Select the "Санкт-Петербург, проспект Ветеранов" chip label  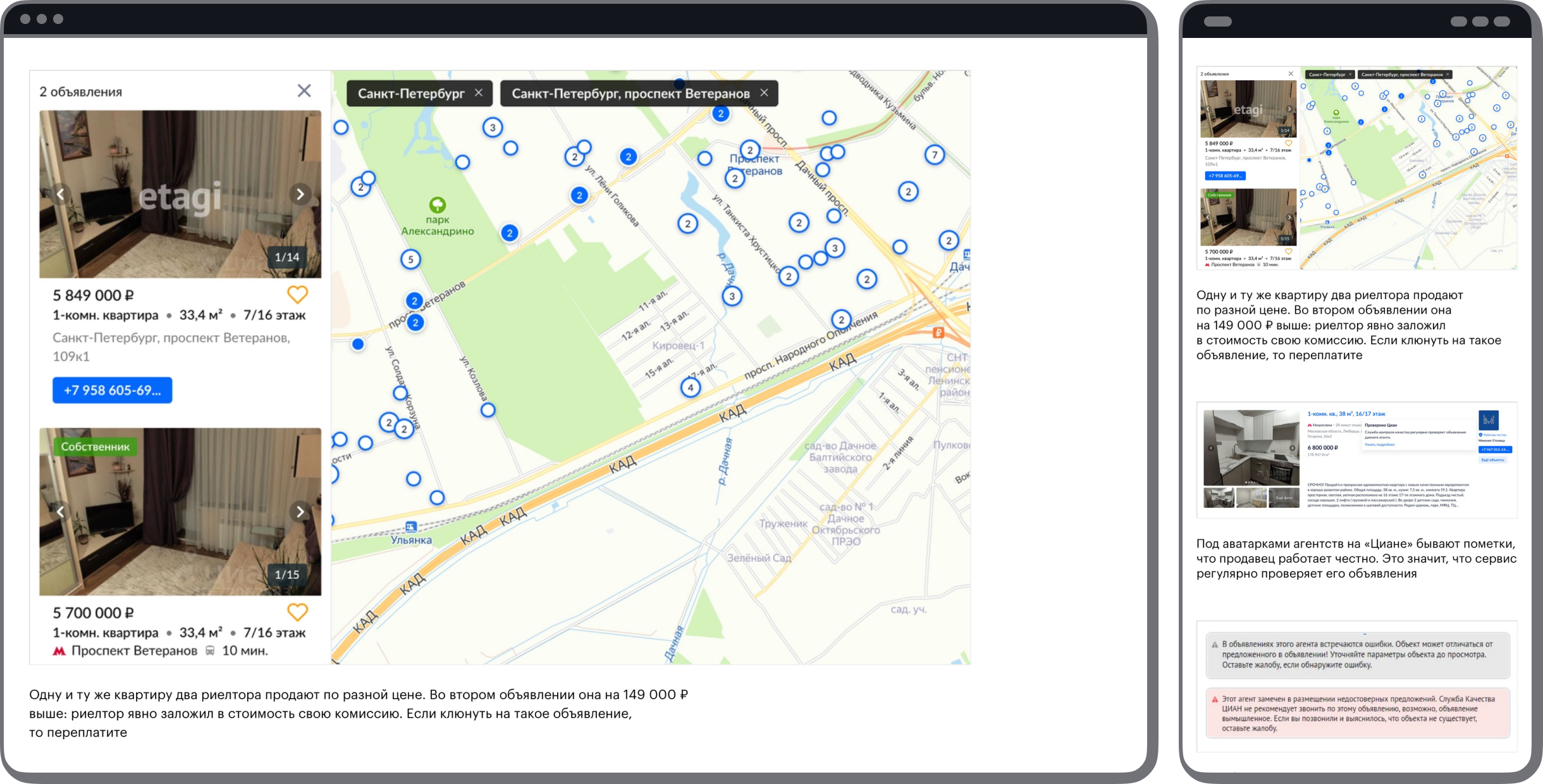[x=630, y=94]
